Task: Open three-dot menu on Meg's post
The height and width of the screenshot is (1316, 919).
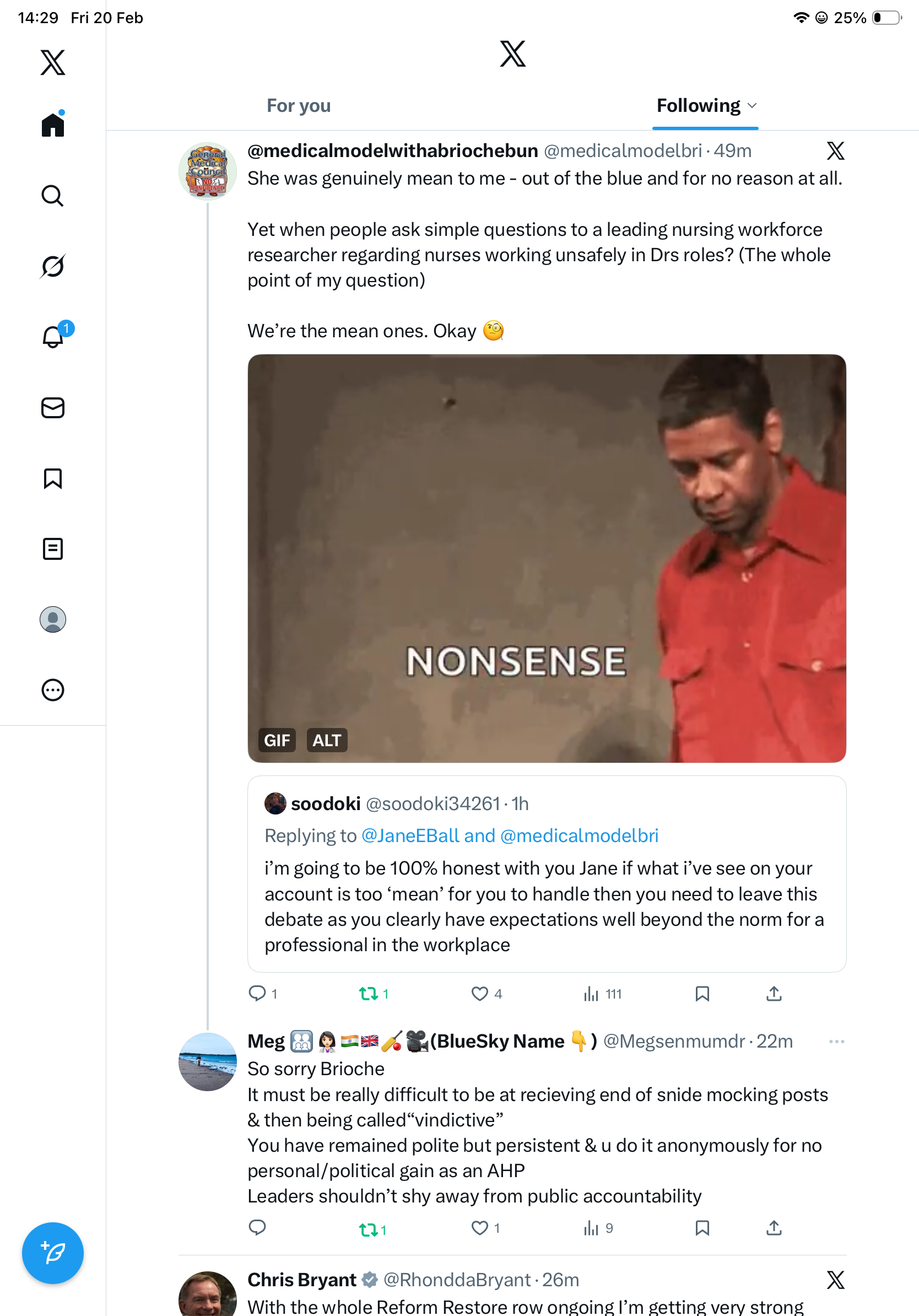Action: coord(836,1042)
